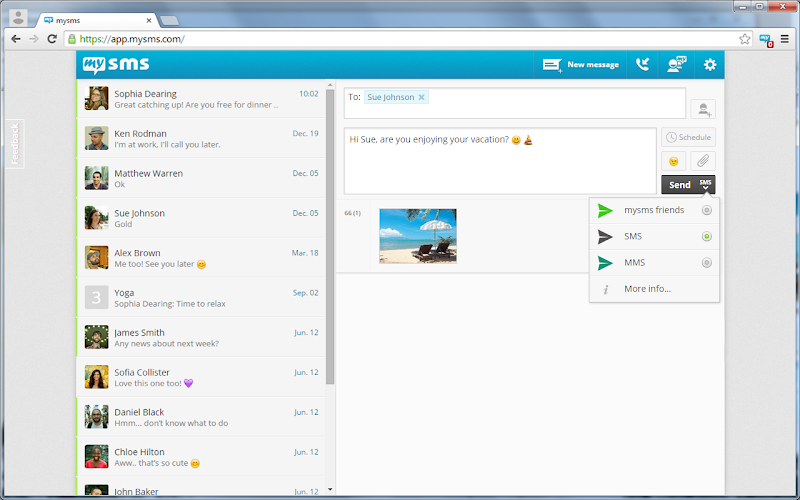
Task: Open the Chrome hamburger menu
Action: point(785,39)
